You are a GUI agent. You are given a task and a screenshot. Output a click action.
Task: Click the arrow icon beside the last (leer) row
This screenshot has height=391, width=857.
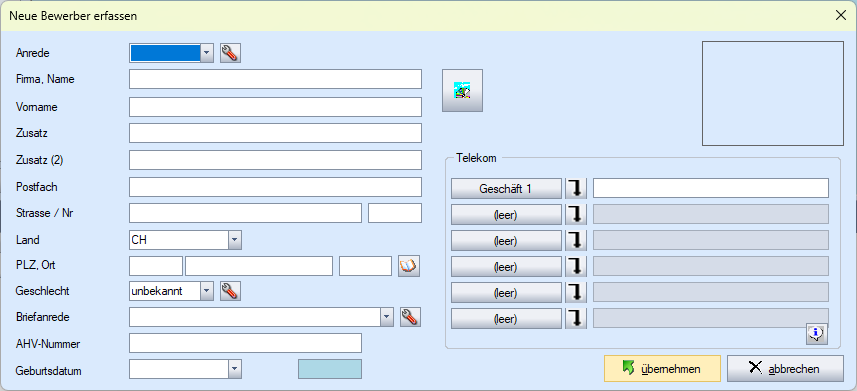click(576, 318)
